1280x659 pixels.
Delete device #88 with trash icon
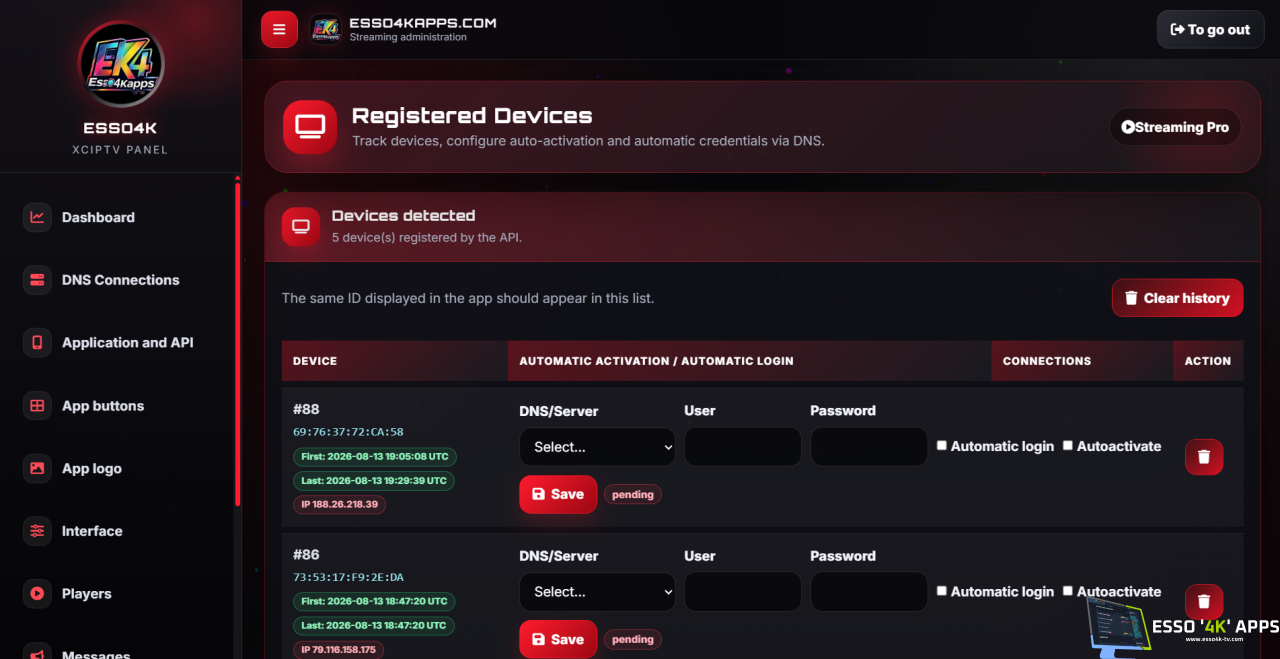1204,457
